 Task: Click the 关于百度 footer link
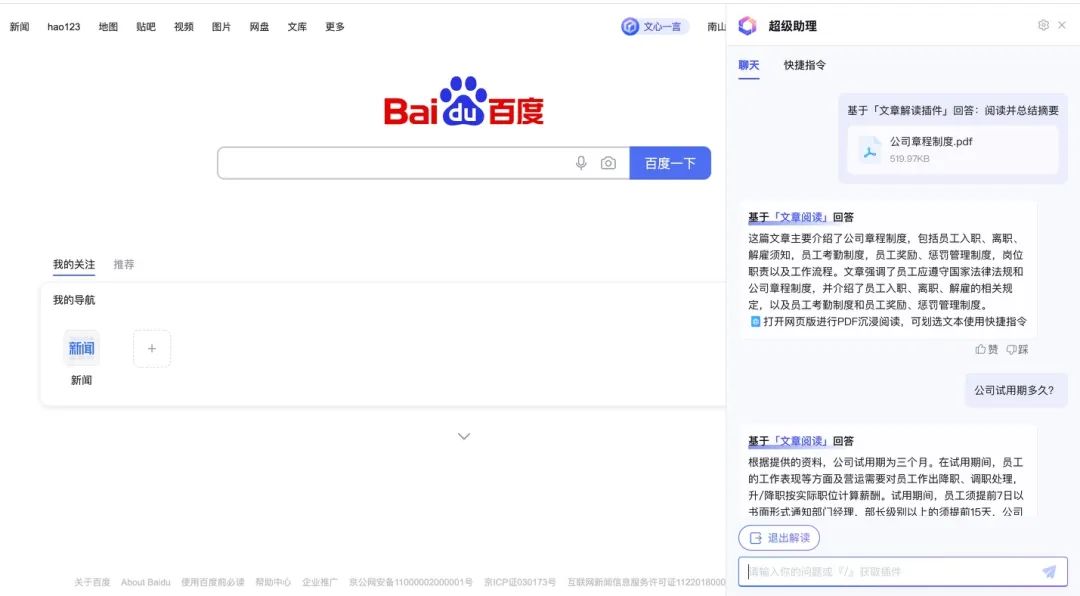pyautogui.click(x=92, y=582)
